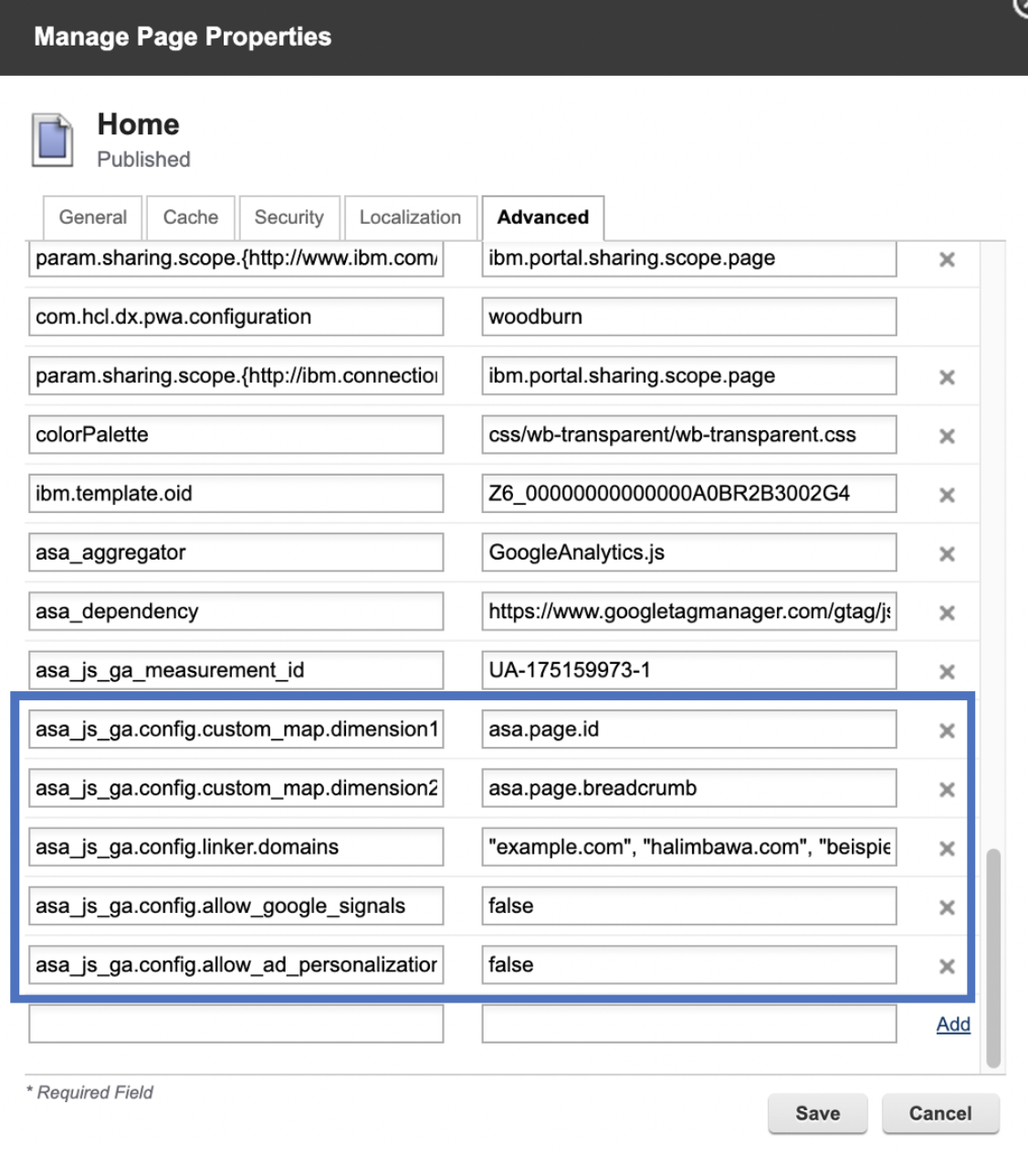Save the page properties
Screen dimensions: 1028x1176
tap(817, 1113)
